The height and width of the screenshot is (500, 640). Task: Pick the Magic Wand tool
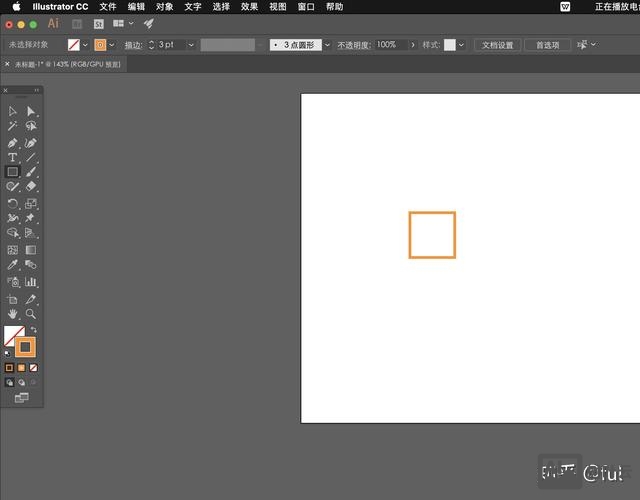click(13, 127)
